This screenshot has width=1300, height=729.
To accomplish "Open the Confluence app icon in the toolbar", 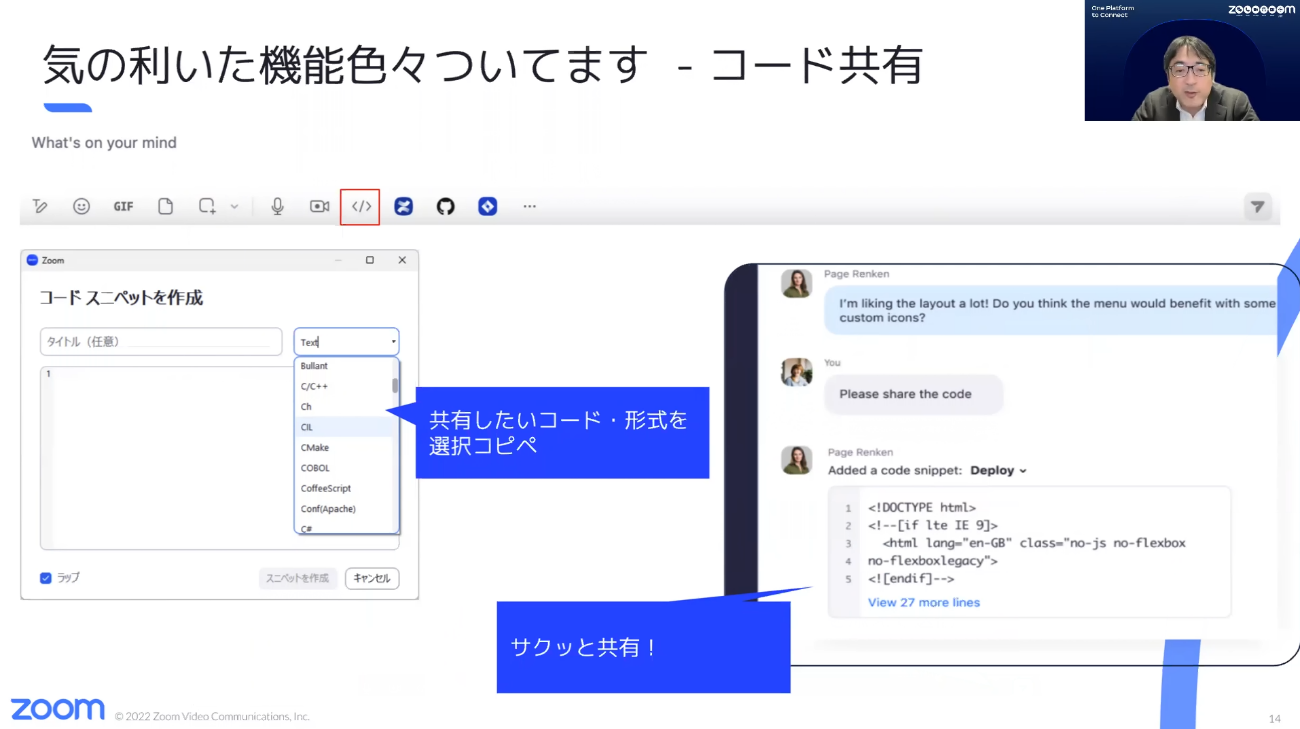I will pos(404,206).
